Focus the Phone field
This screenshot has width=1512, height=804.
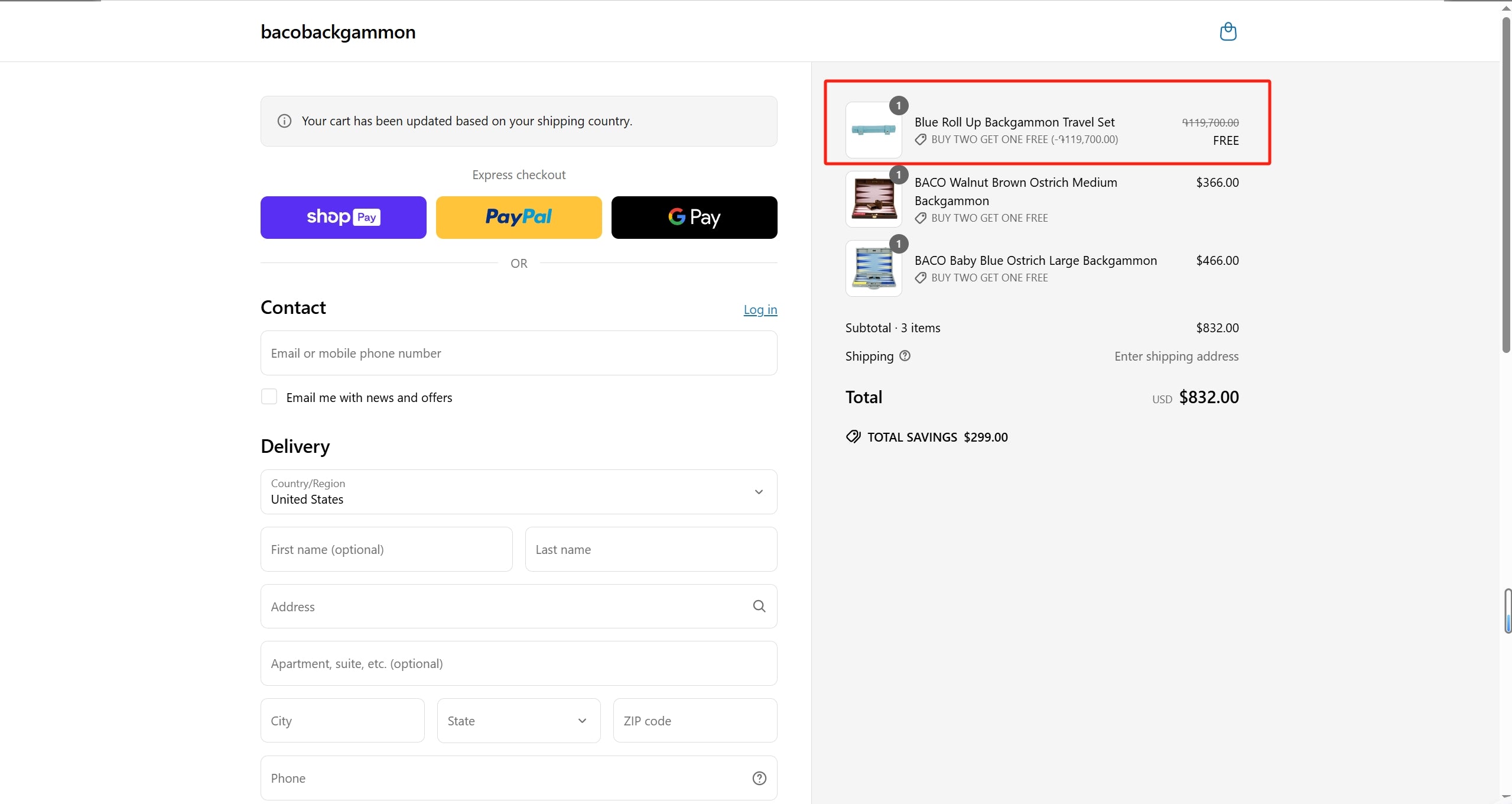(x=519, y=778)
